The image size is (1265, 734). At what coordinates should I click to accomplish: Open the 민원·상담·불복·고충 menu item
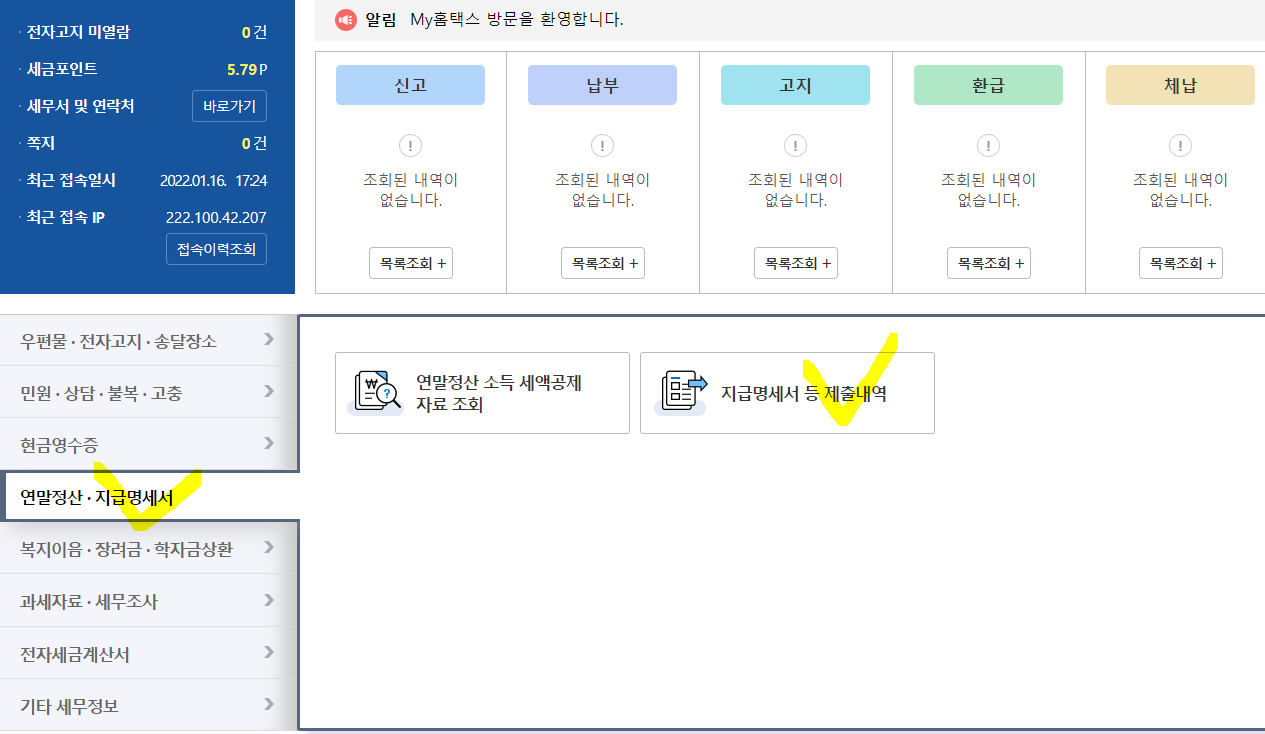pyautogui.click(x=148, y=392)
